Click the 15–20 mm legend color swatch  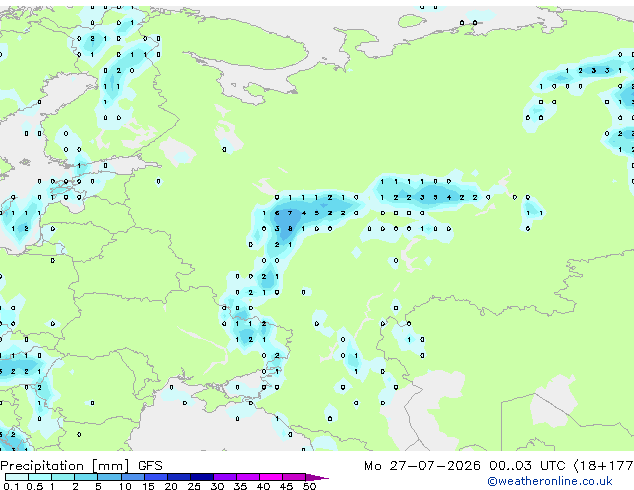pos(155,477)
